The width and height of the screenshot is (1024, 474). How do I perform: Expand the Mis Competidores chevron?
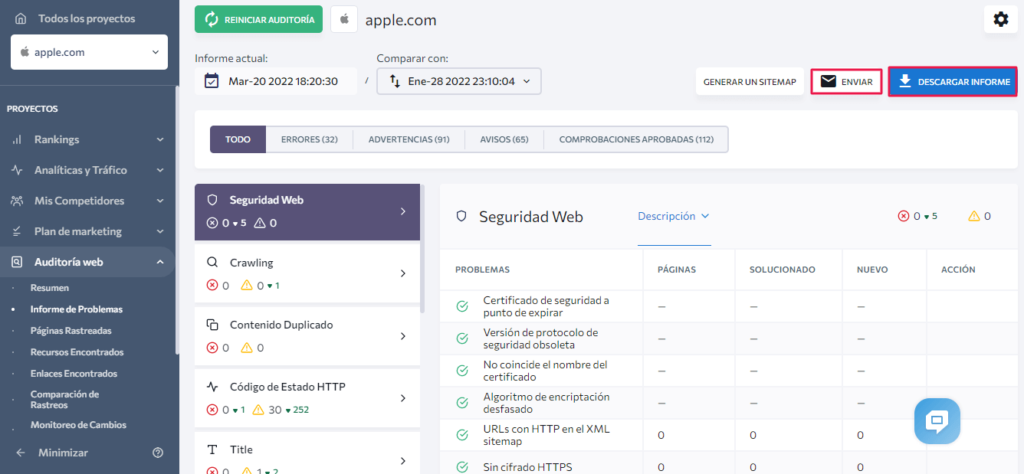pyautogui.click(x=160, y=201)
